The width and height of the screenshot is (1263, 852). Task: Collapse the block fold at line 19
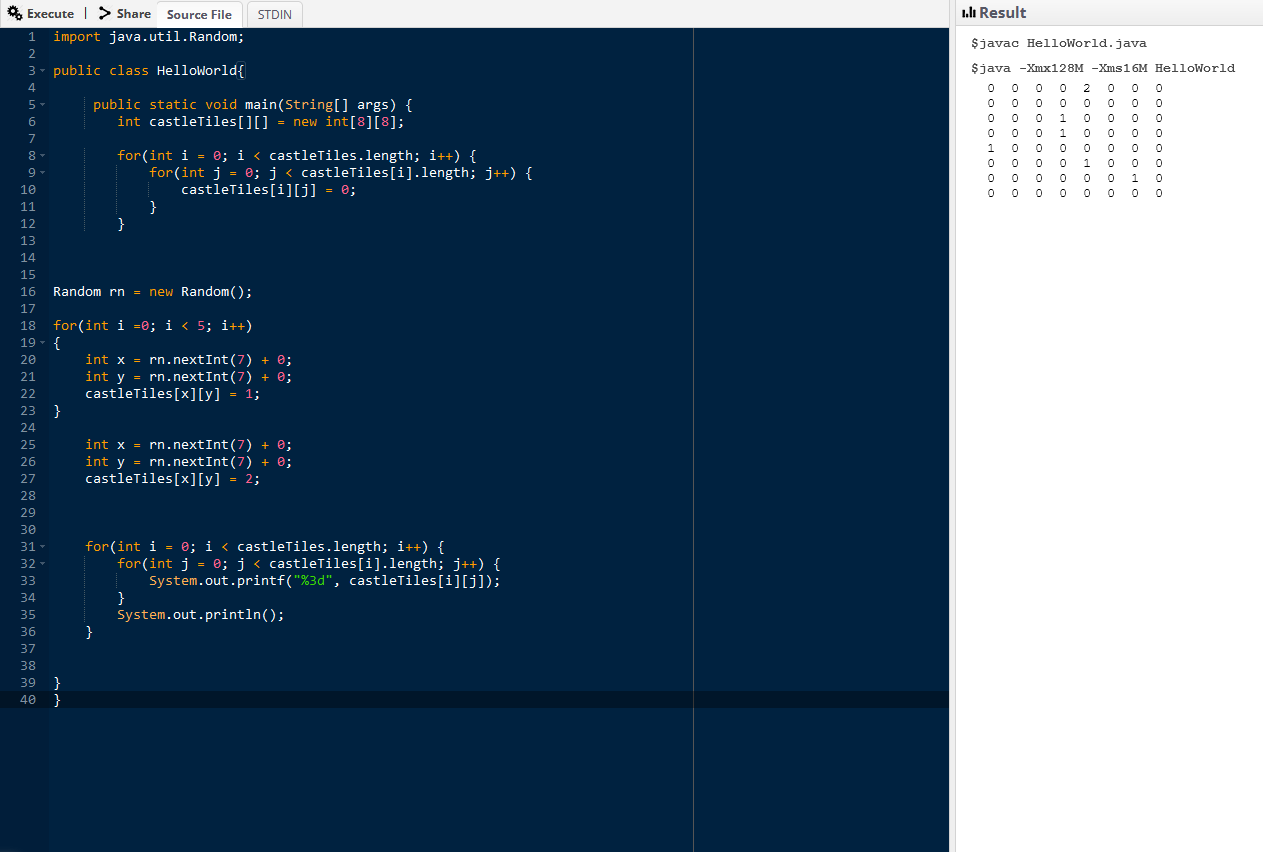click(44, 343)
